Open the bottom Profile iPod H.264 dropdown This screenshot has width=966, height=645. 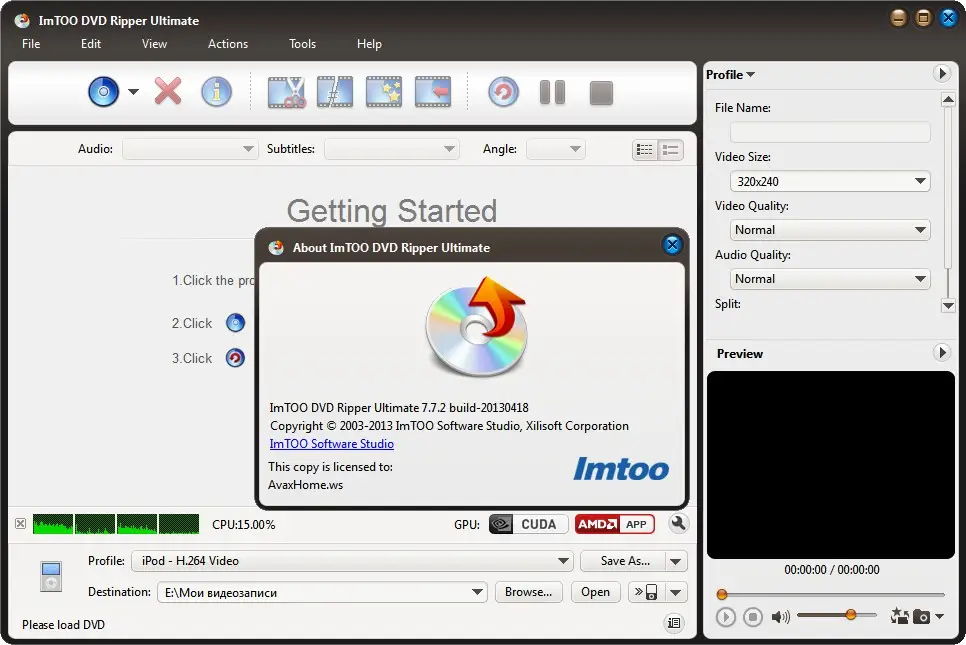point(352,561)
